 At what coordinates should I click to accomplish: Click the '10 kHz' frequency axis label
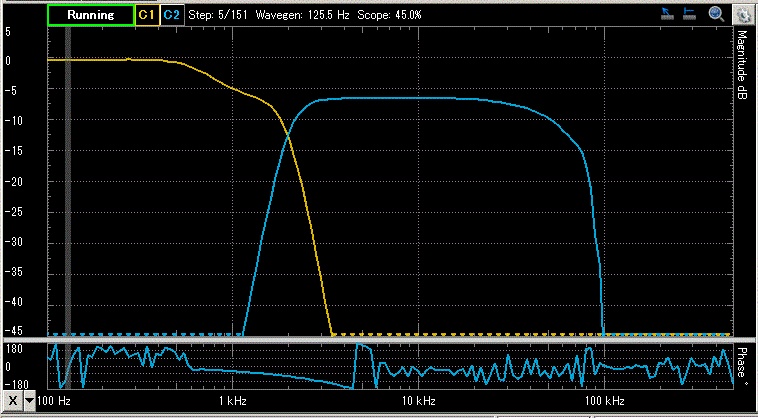[419, 401]
